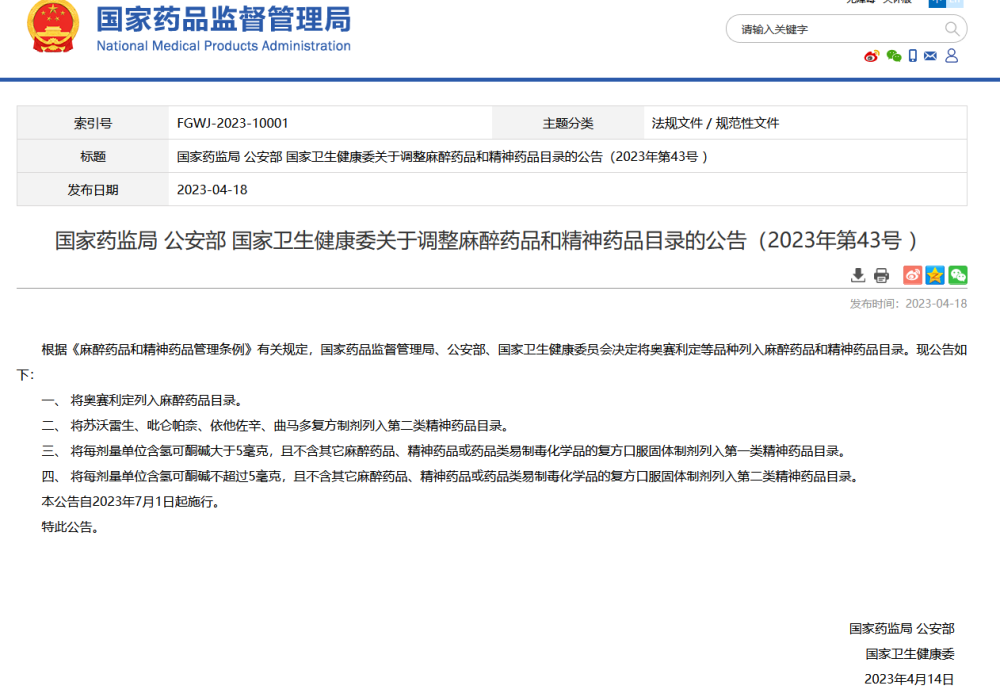Viewport: 1000px width, 697px height.
Task: Click the 2023-04-18 date in the 发布日期 row
Action: tap(212, 190)
